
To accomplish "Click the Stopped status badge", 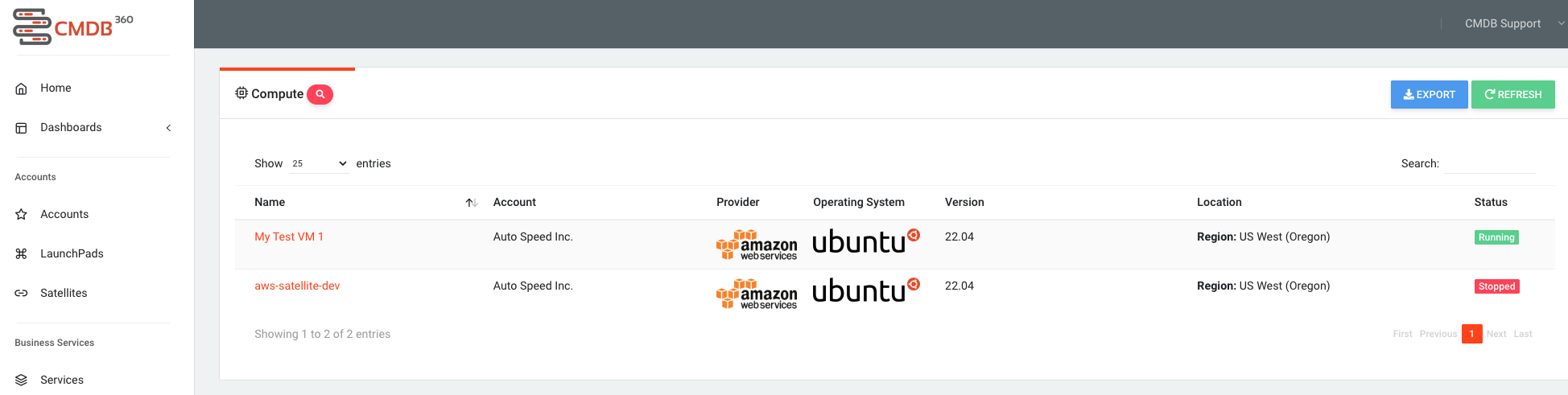I will (x=1496, y=286).
